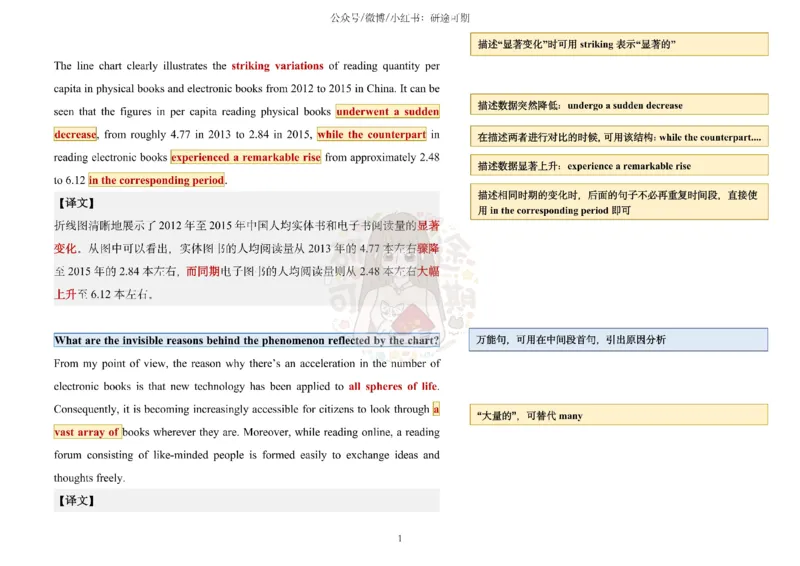Click the red phrase "striking variations"
This screenshot has width=800, height=566.
pos(277,66)
